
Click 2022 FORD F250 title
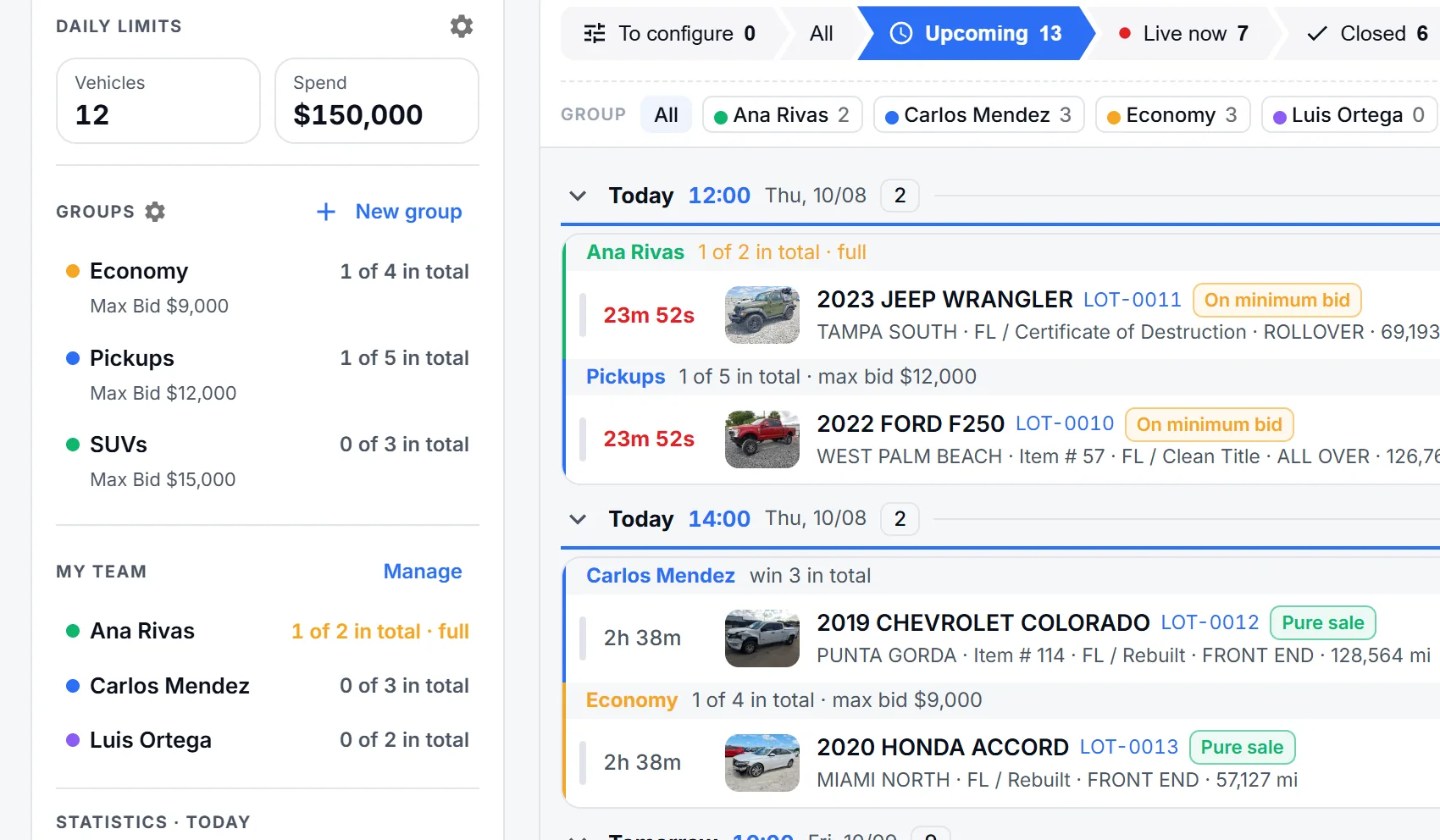click(911, 424)
